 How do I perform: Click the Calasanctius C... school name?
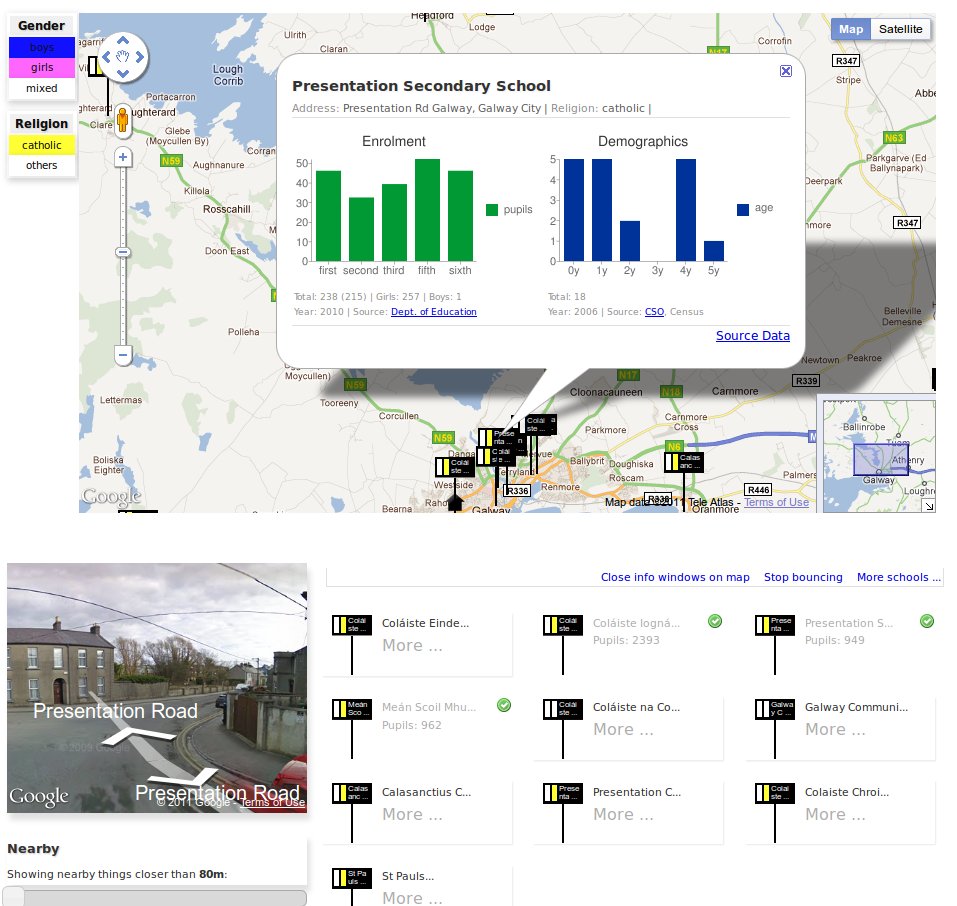(x=426, y=792)
